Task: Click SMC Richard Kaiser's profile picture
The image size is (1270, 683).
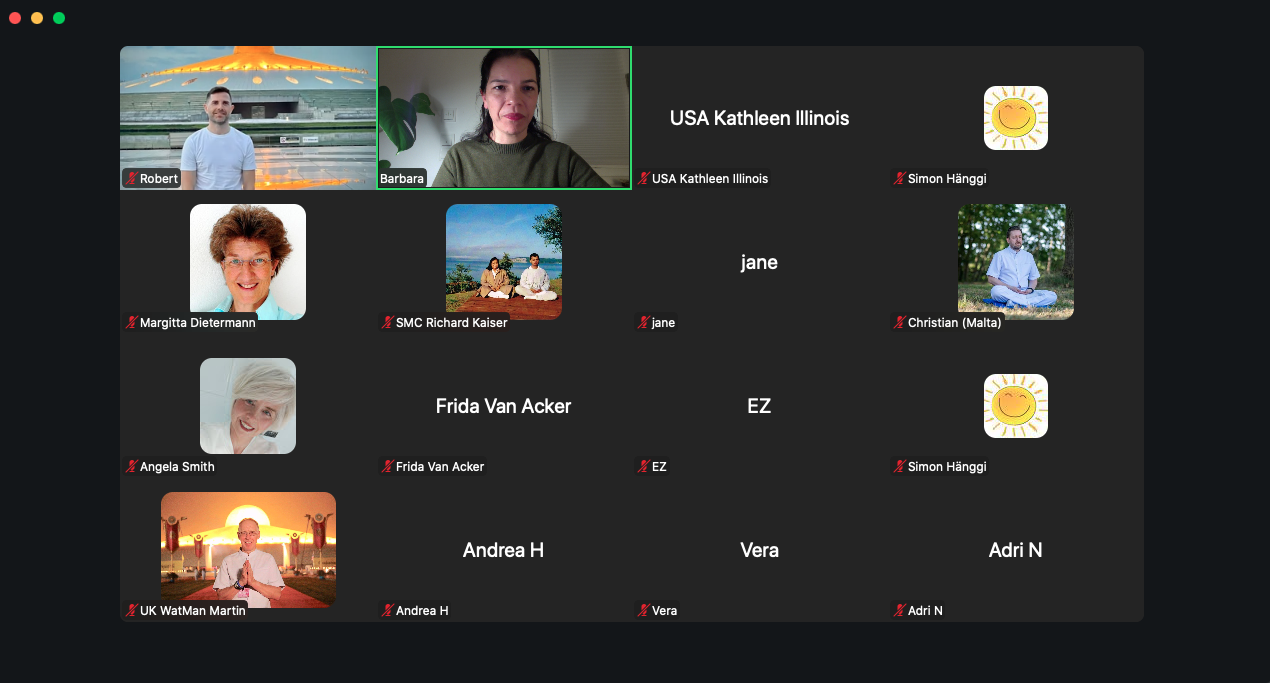Action: [x=503, y=261]
